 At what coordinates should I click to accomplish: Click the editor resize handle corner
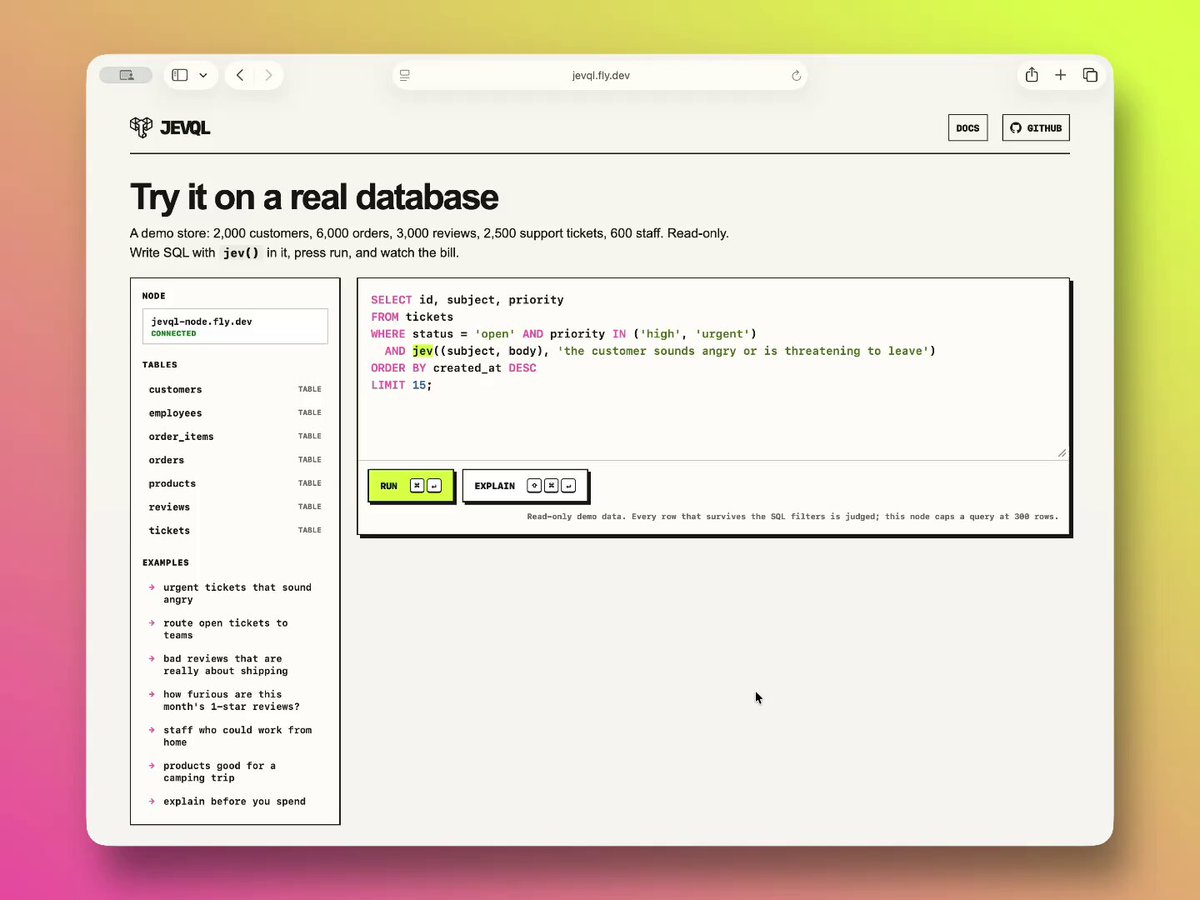coord(1062,453)
